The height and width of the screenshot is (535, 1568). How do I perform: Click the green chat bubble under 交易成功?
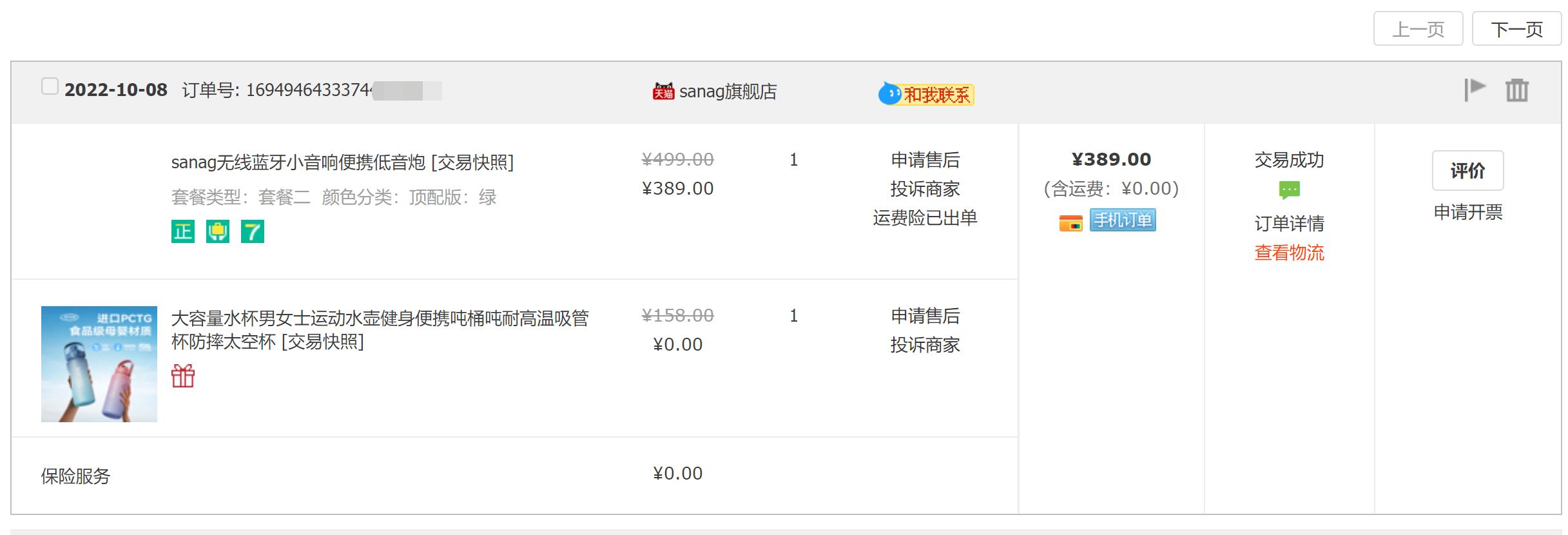click(x=1288, y=190)
